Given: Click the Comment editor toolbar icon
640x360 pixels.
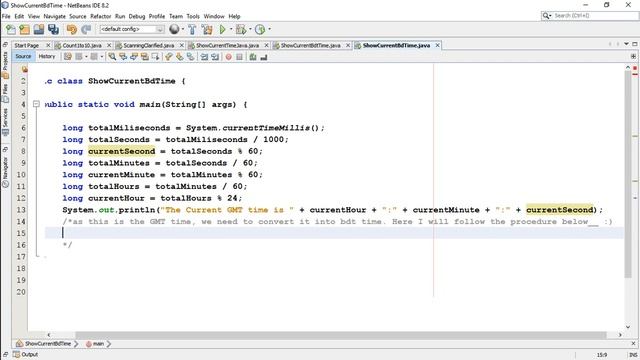Looking at the screenshot, I should tap(253, 57).
